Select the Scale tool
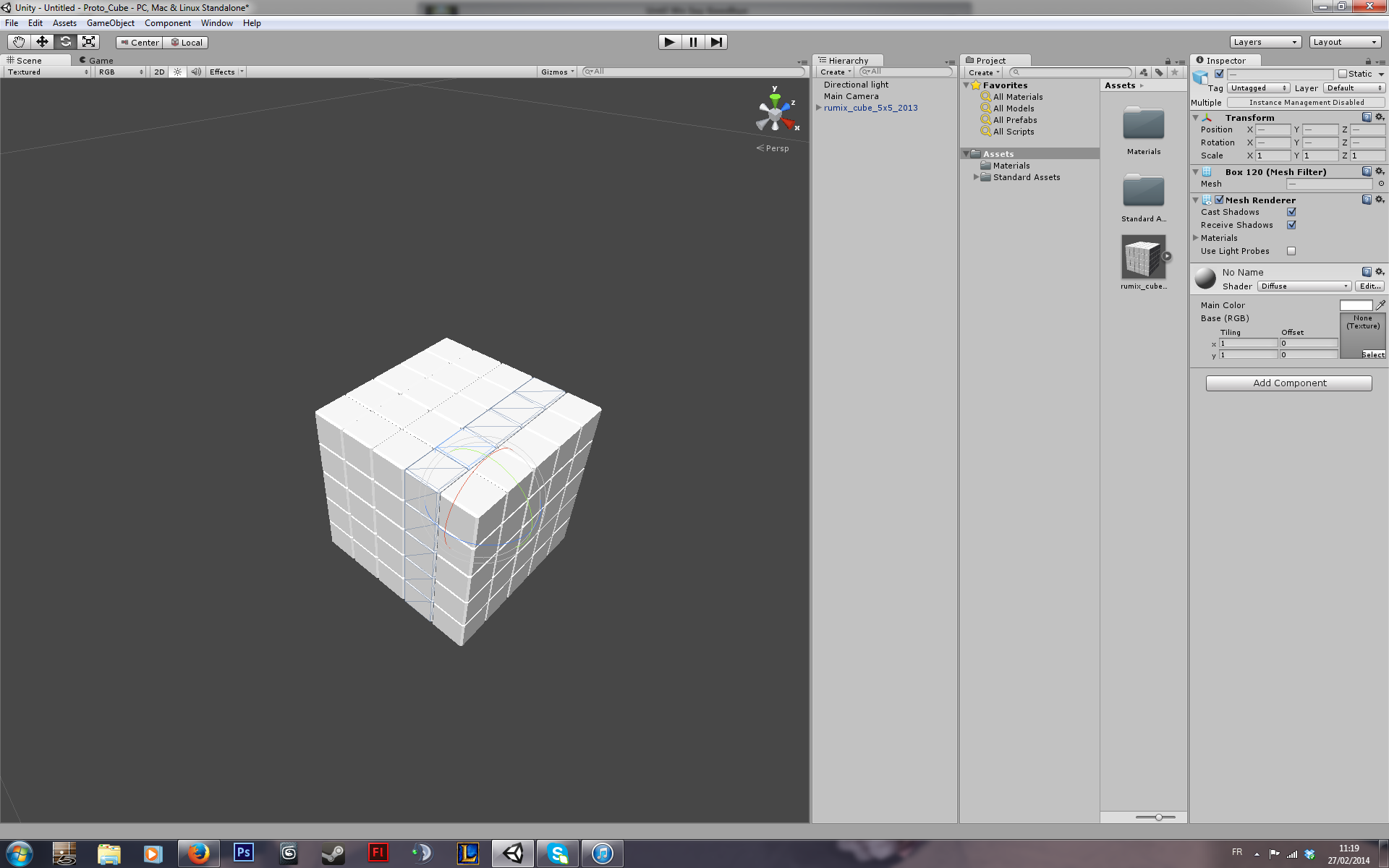The width and height of the screenshot is (1389, 868). 88,42
